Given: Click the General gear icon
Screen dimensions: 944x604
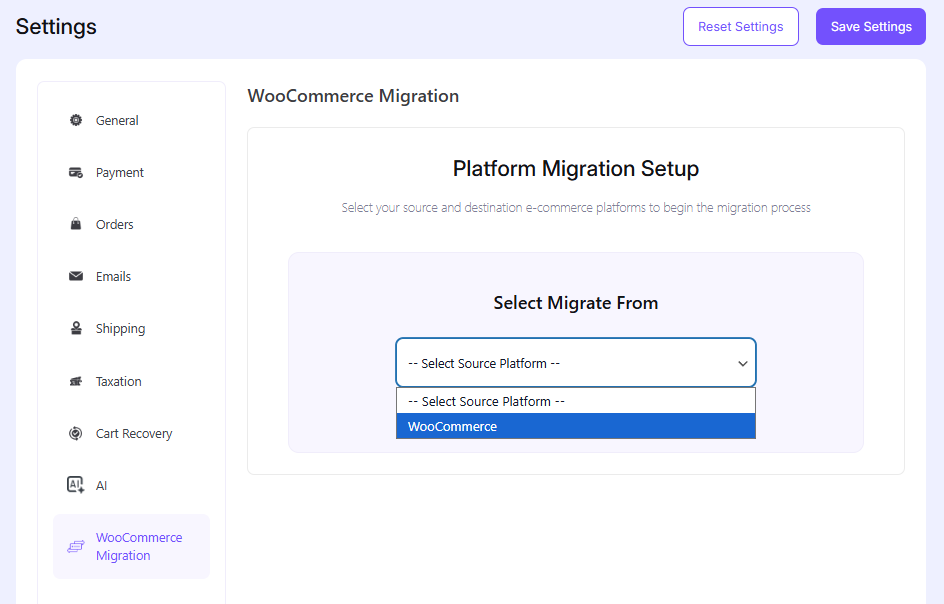Looking at the screenshot, I should (x=76, y=120).
